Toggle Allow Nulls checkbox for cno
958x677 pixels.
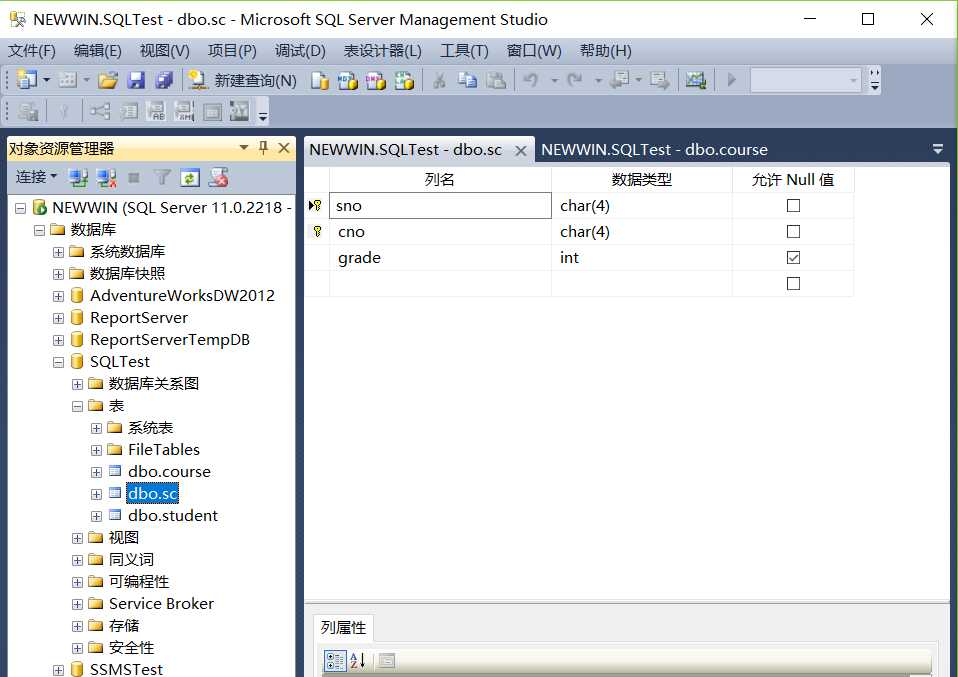[x=793, y=232]
